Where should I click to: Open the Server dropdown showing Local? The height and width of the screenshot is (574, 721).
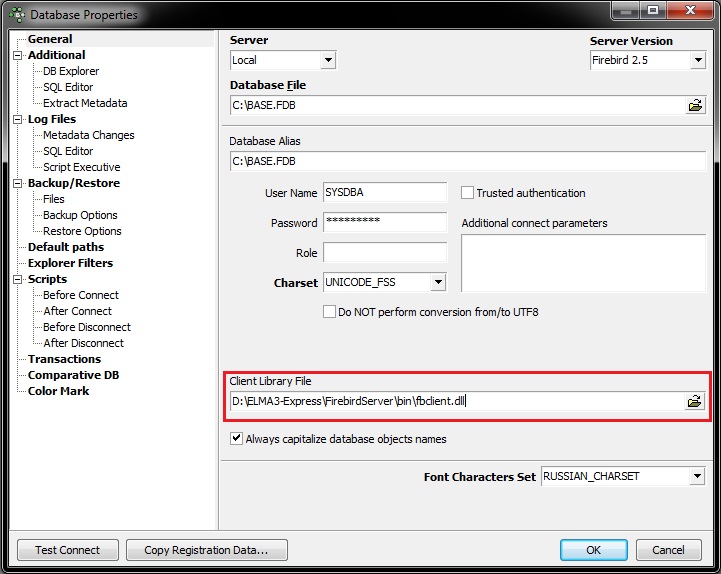click(x=327, y=61)
